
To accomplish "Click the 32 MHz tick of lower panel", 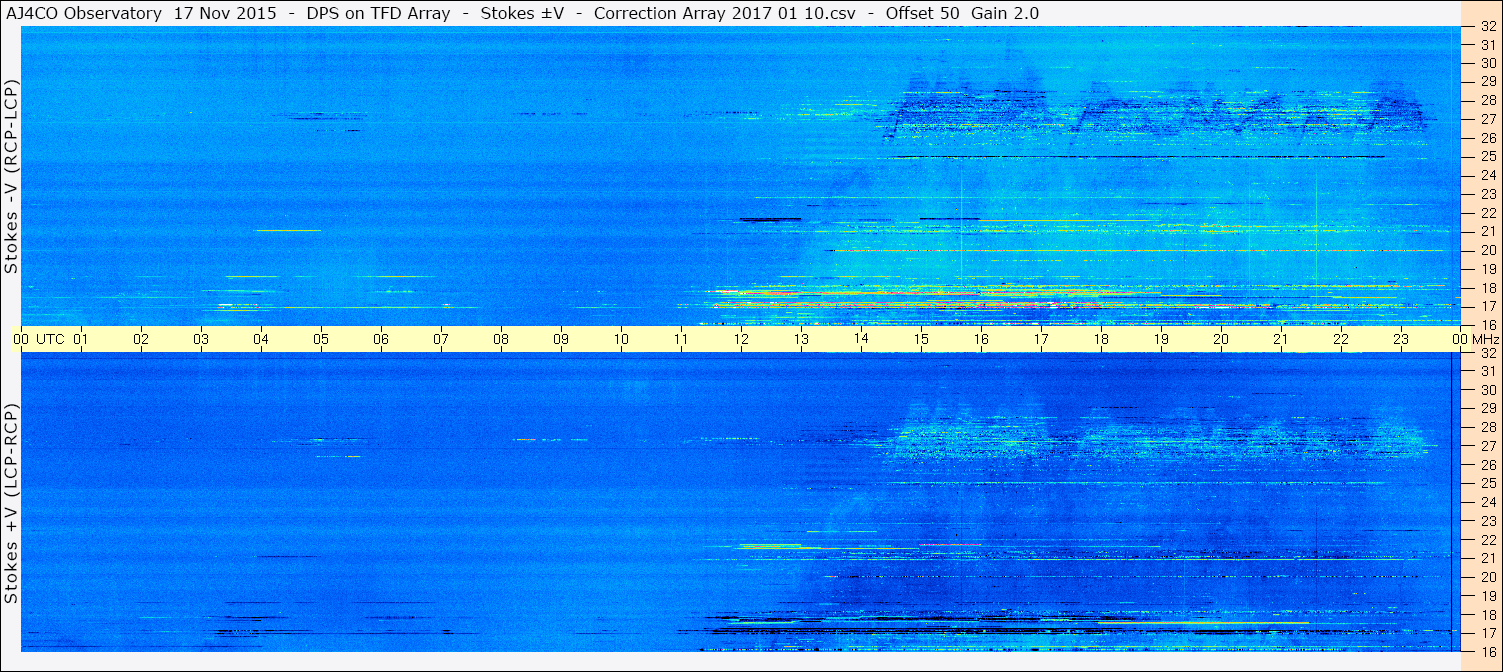I will [x=1488, y=352].
